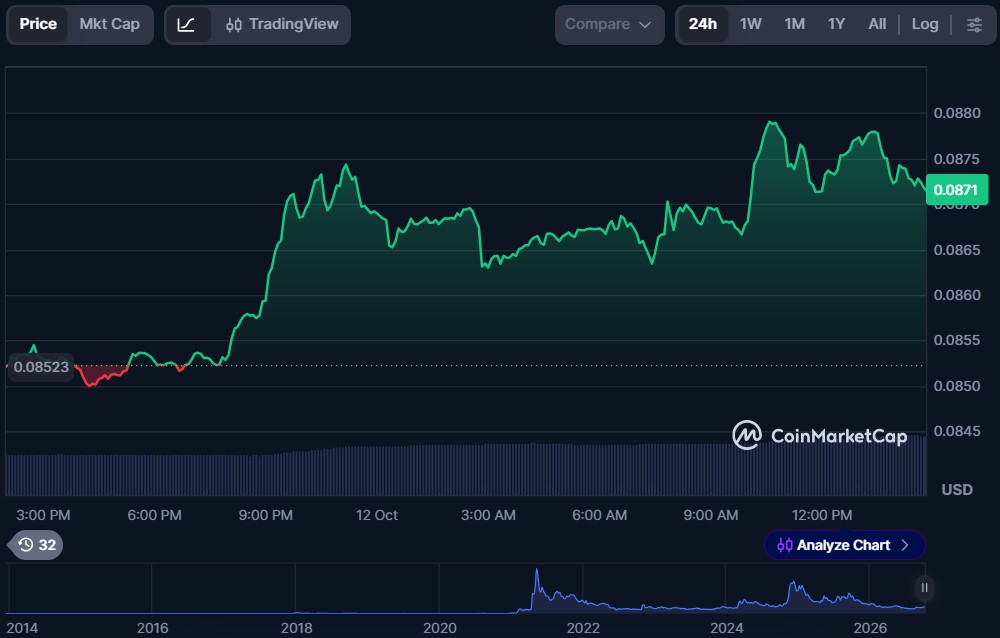Click the 3:00 PM time axis label

[x=43, y=515]
